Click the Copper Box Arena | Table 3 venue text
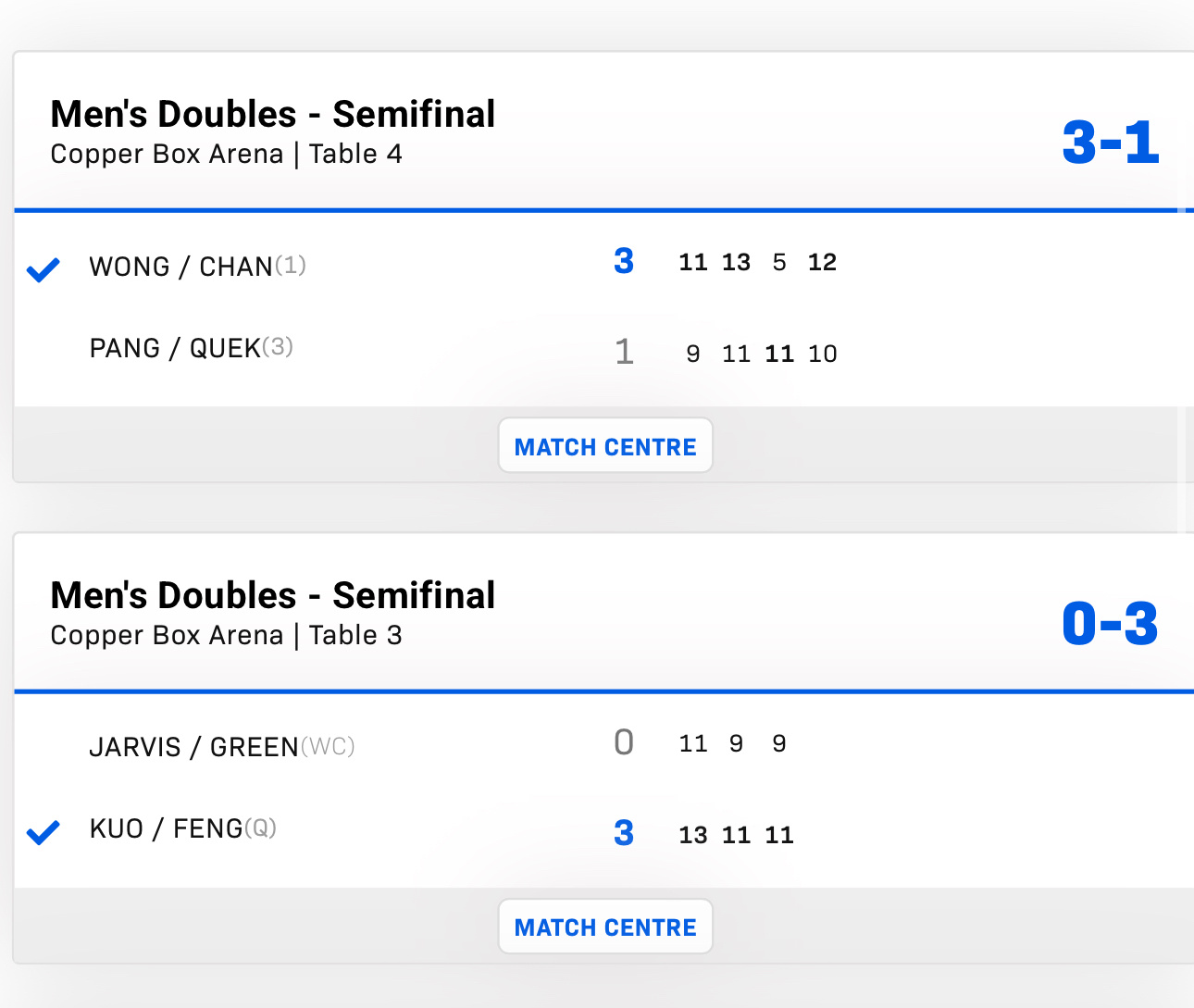1194x1008 pixels. 226,635
